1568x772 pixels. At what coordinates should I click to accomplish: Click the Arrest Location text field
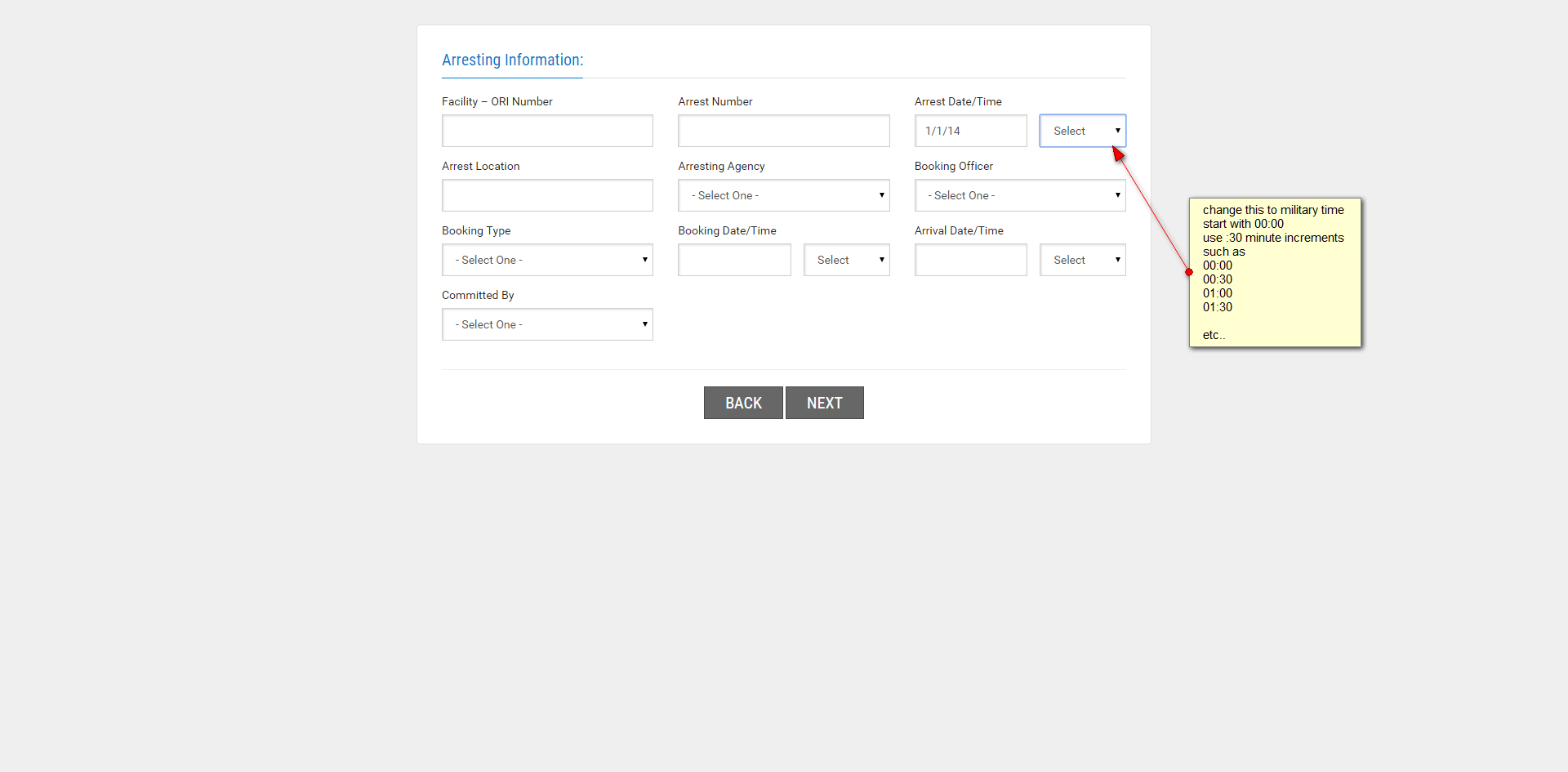(547, 195)
